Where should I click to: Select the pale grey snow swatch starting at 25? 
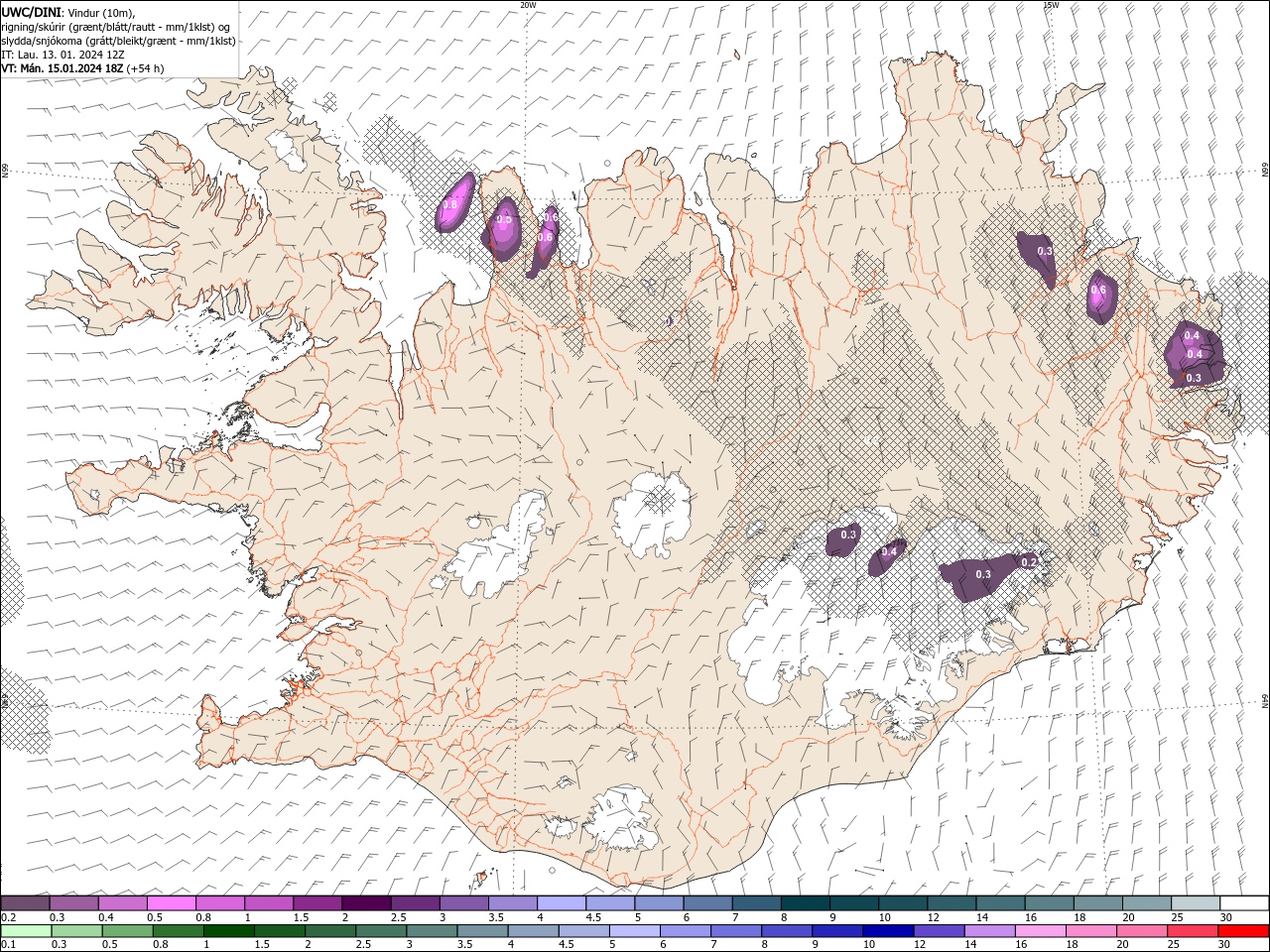(1194, 903)
